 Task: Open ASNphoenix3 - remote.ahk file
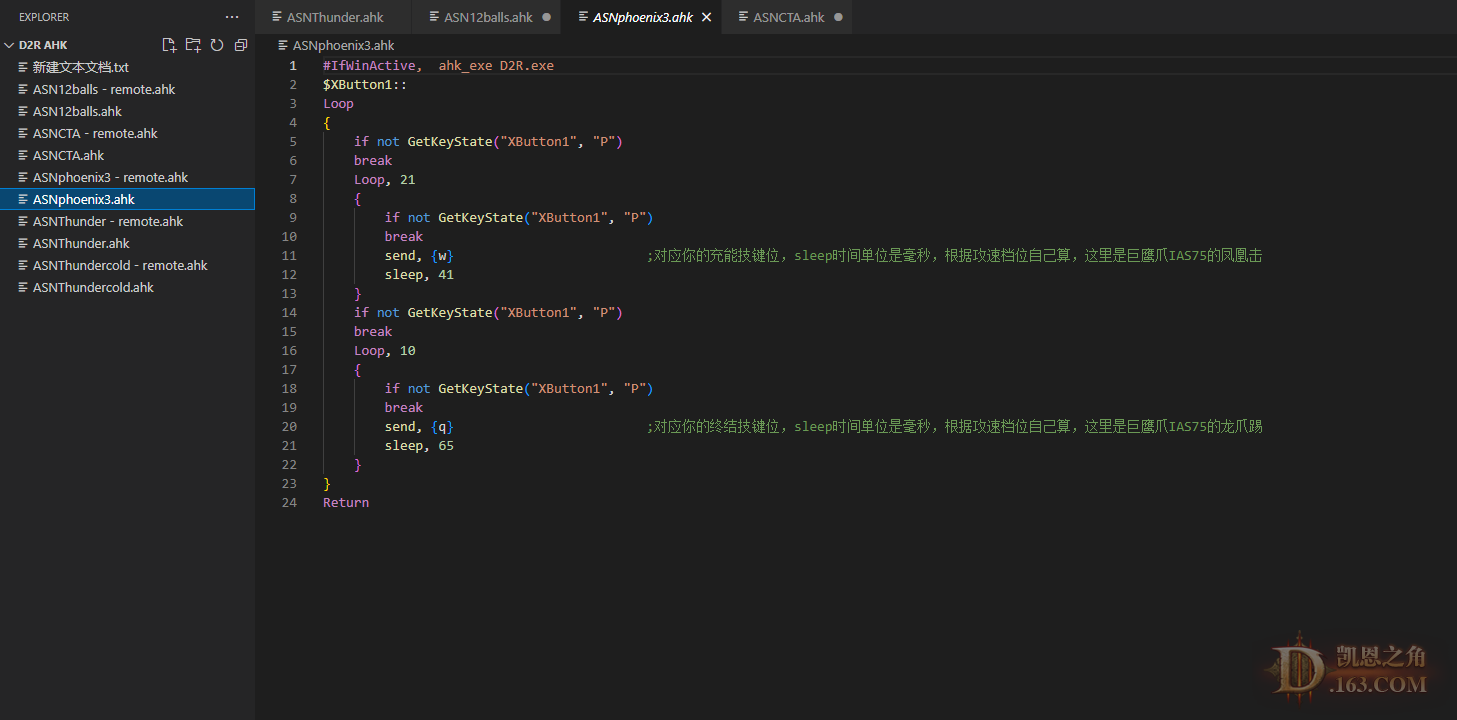128,177
